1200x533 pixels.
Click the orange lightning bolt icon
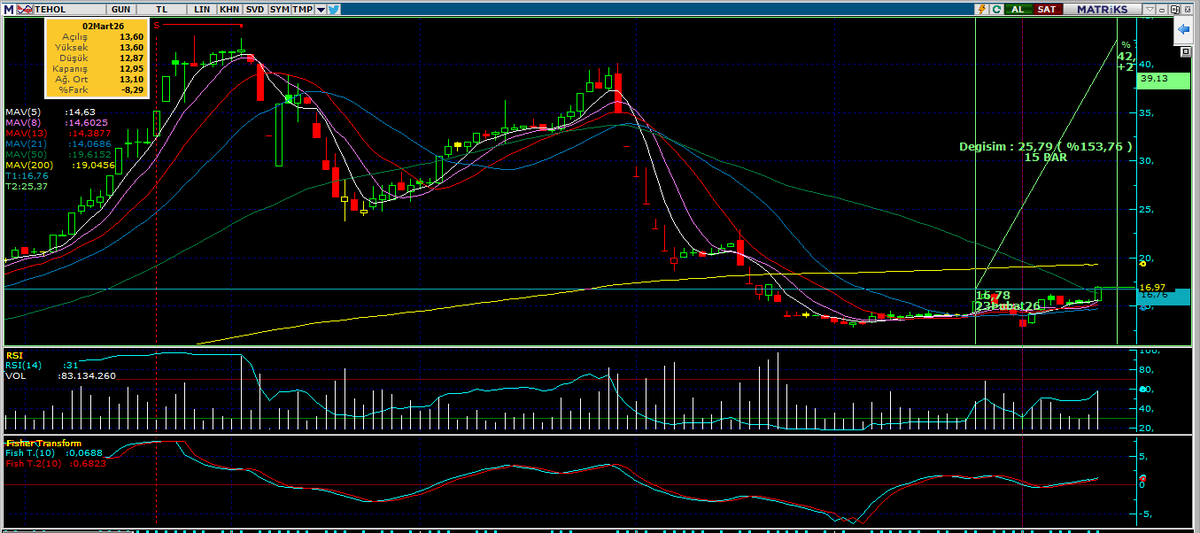tap(982, 9)
